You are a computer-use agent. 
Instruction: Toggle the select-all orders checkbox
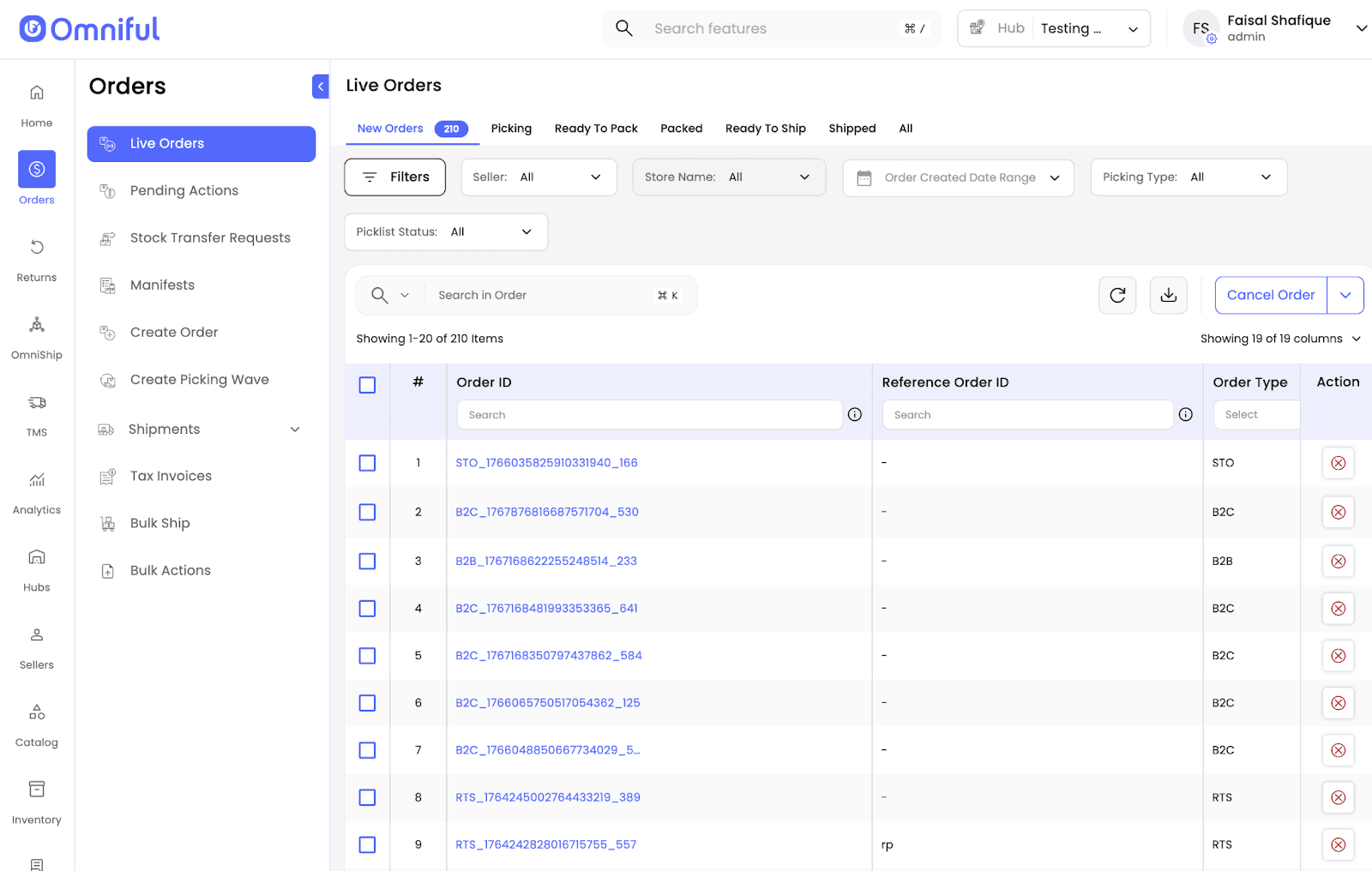coord(367,385)
